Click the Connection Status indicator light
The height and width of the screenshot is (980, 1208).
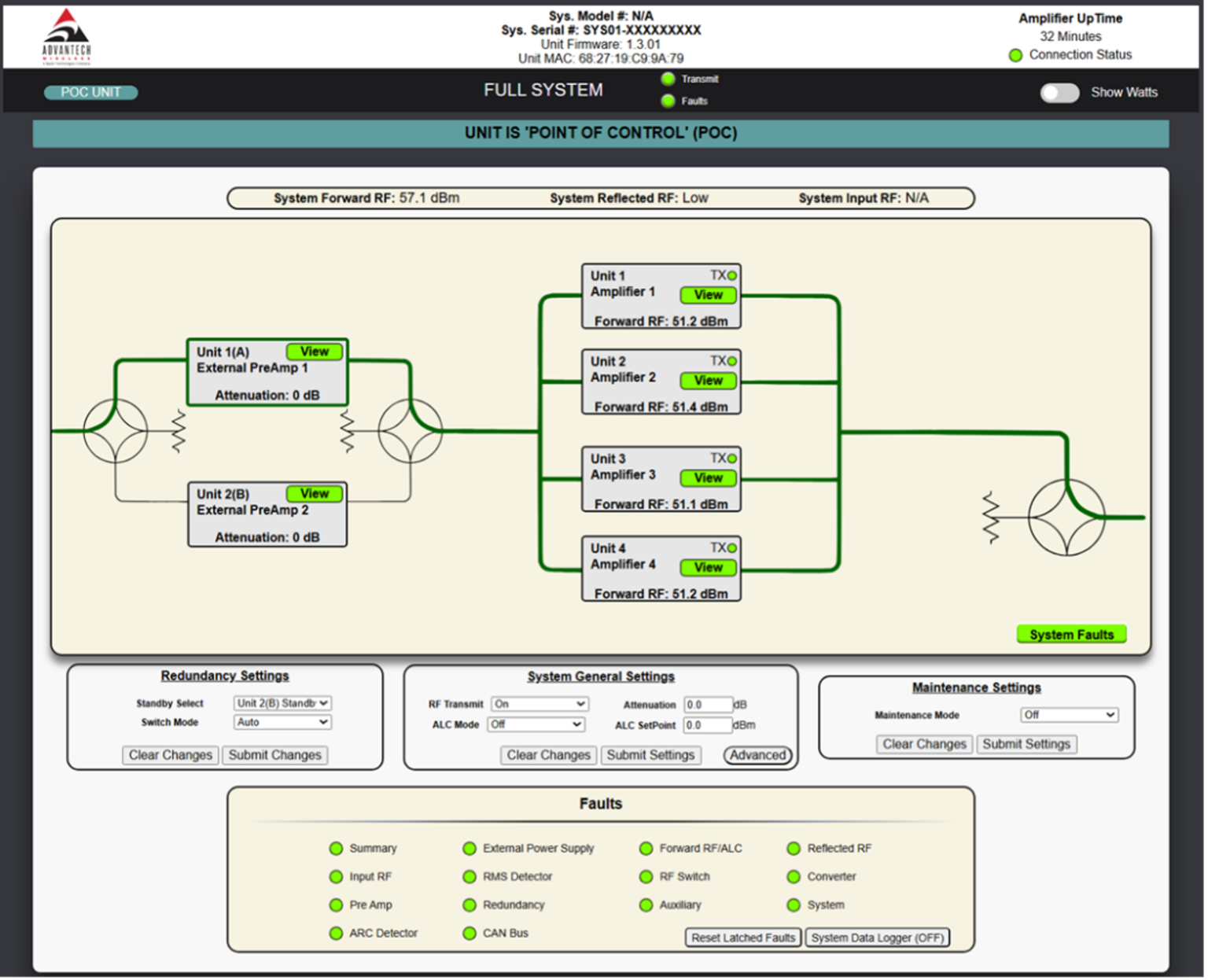(1015, 55)
